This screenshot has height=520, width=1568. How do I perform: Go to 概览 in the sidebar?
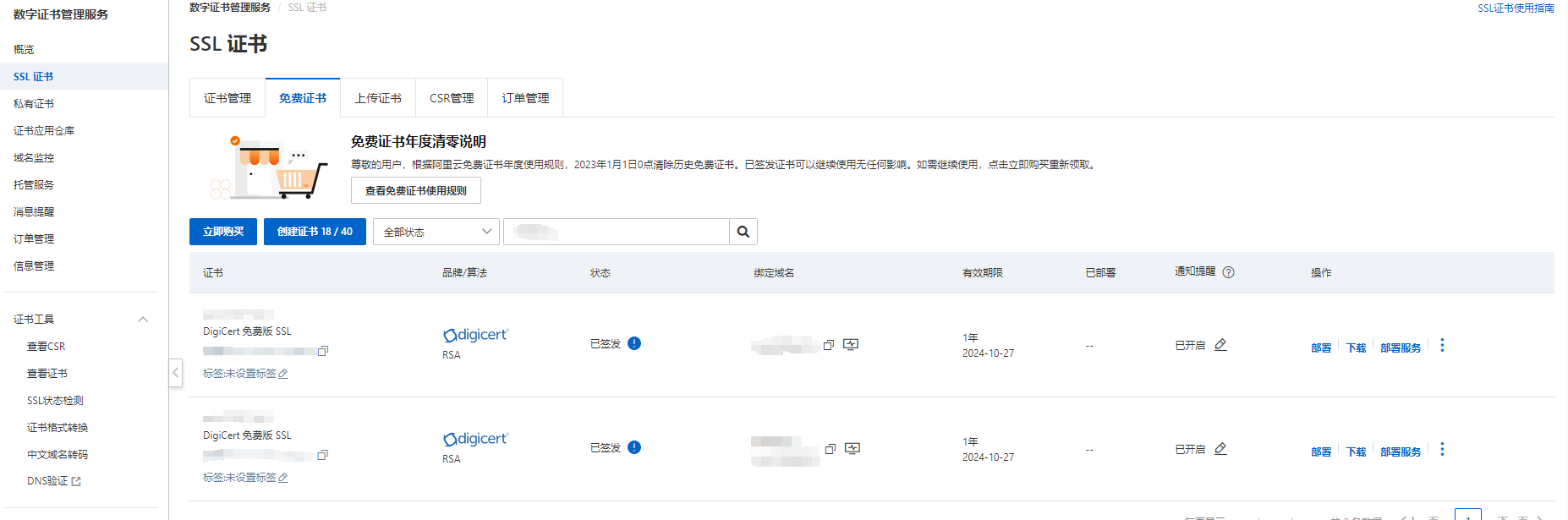(24, 49)
